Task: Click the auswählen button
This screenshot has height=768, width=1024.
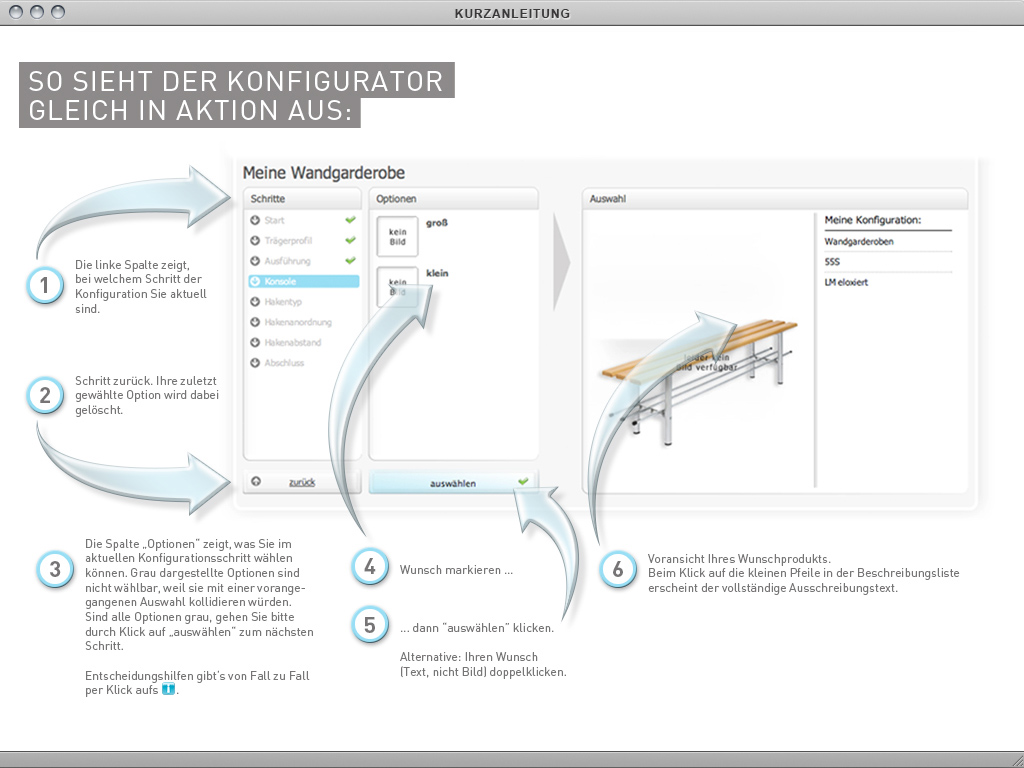Action: [453, 483]
